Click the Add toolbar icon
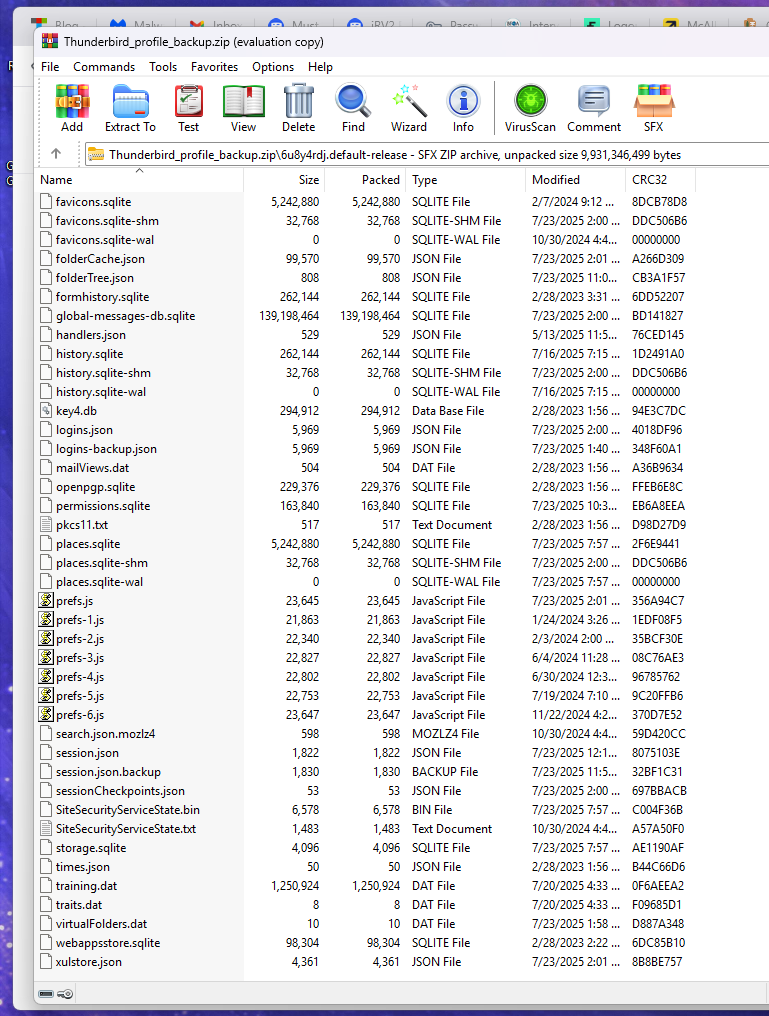The width and height of the screenshot is (769, 1016). (72, 108)
